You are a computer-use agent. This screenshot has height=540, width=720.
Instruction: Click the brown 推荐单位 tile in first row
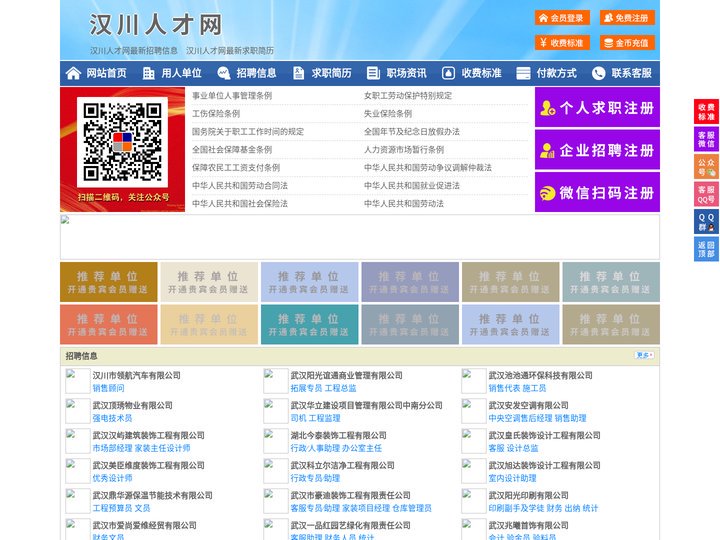click(109, 282)
